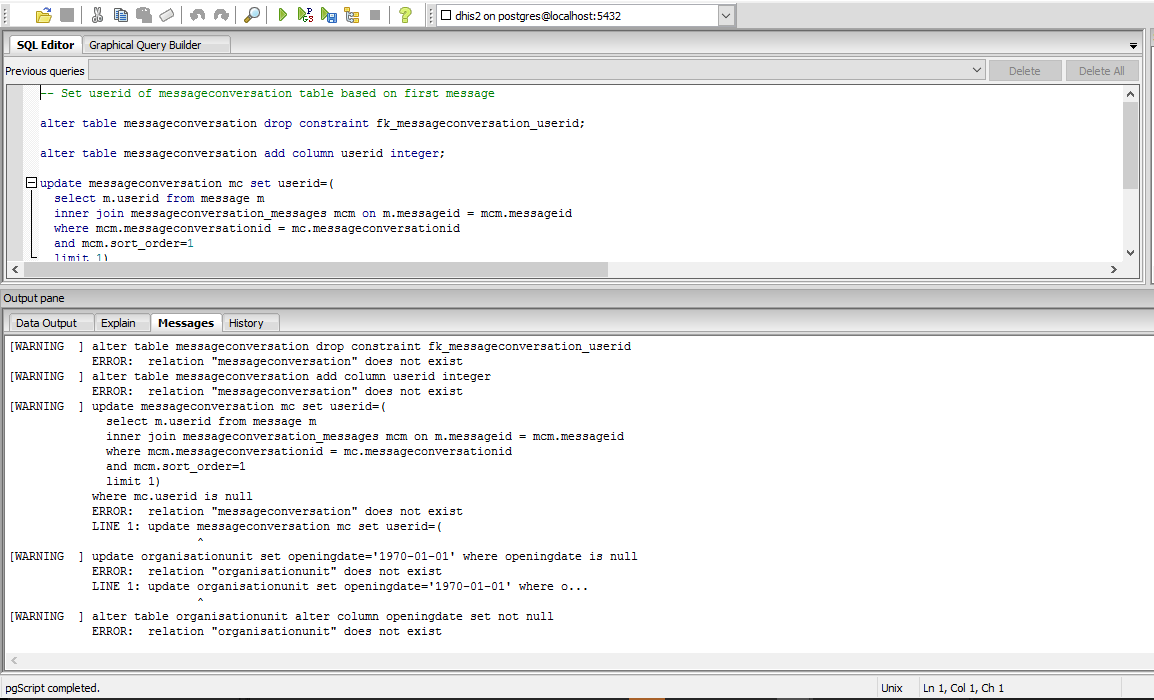Click the Cut scissors icon
This screenshot has height=700, width=1154.
click(x=97, y=15)
